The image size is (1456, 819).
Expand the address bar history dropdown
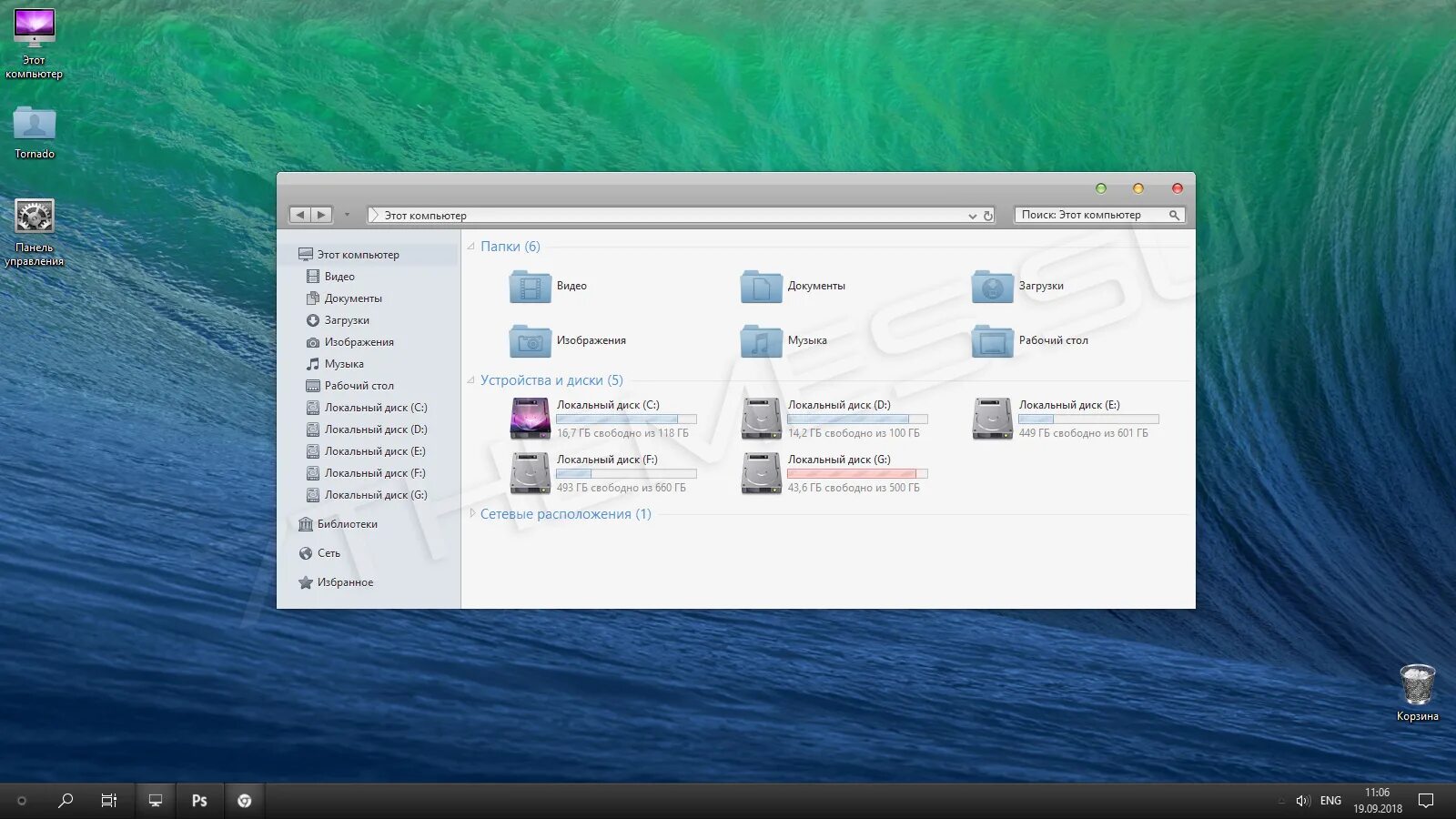click(972, 216)
